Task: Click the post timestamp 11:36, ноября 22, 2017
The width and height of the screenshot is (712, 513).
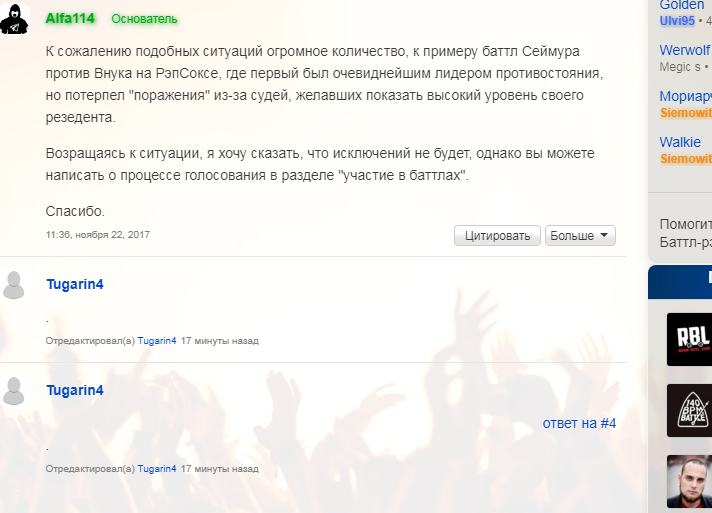Action: click(x=97, y=235)
